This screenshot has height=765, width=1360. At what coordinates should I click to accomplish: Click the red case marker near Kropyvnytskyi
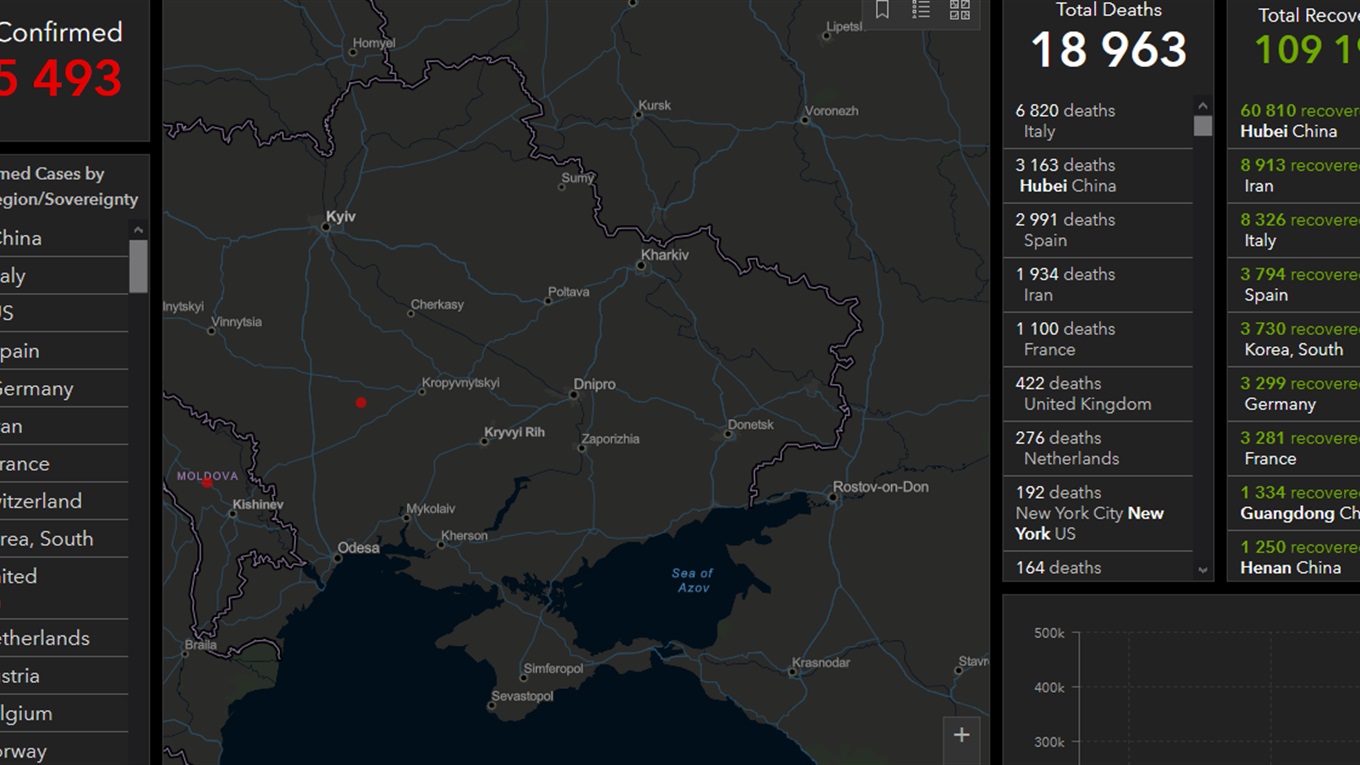tap(361, 402)
